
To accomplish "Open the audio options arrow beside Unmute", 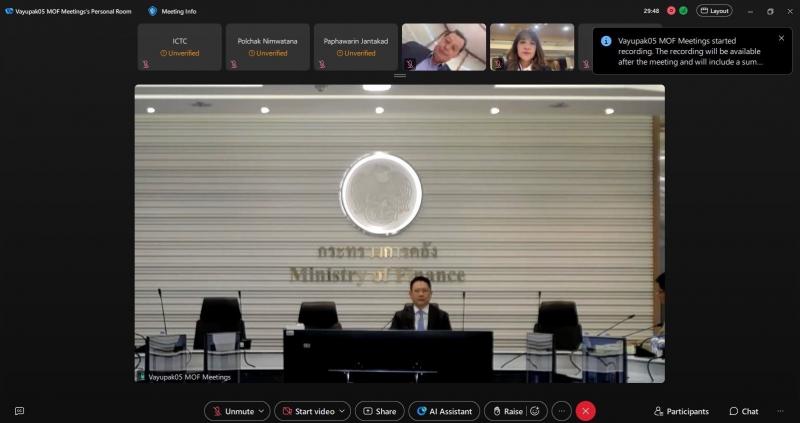I will click(x=262, y=411).
